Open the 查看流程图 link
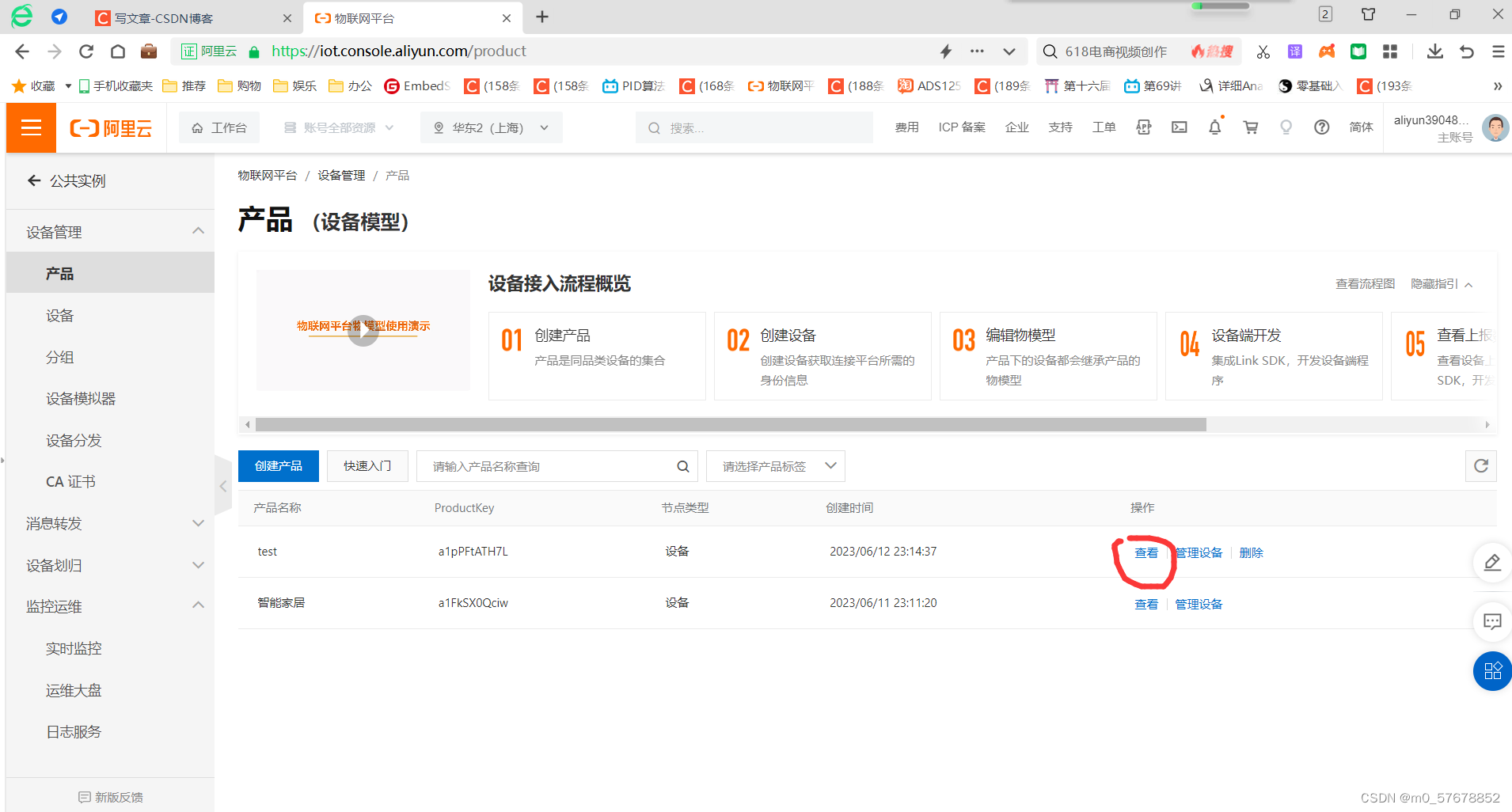 point(1365,284)
